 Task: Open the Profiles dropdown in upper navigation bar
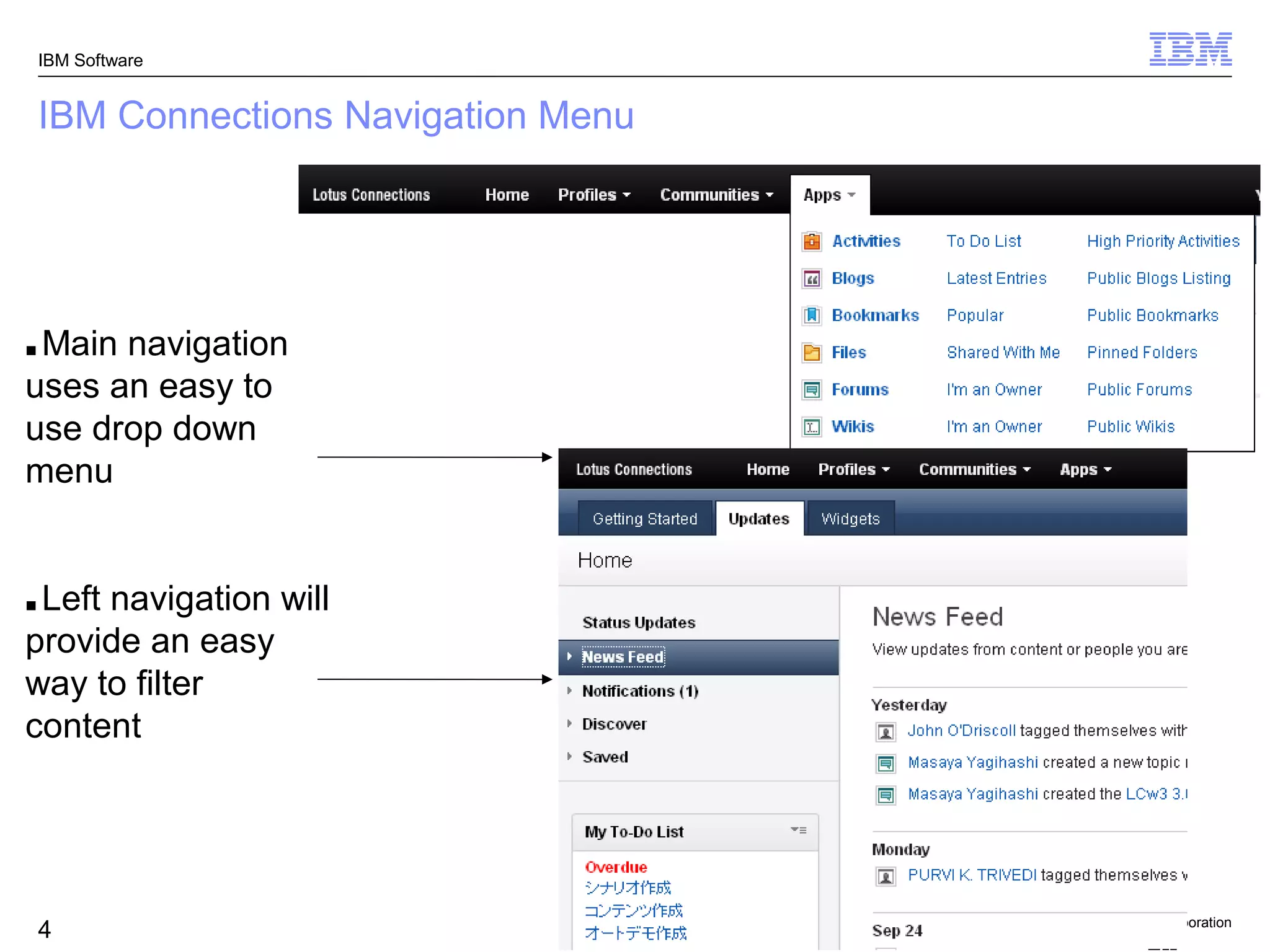594,195
